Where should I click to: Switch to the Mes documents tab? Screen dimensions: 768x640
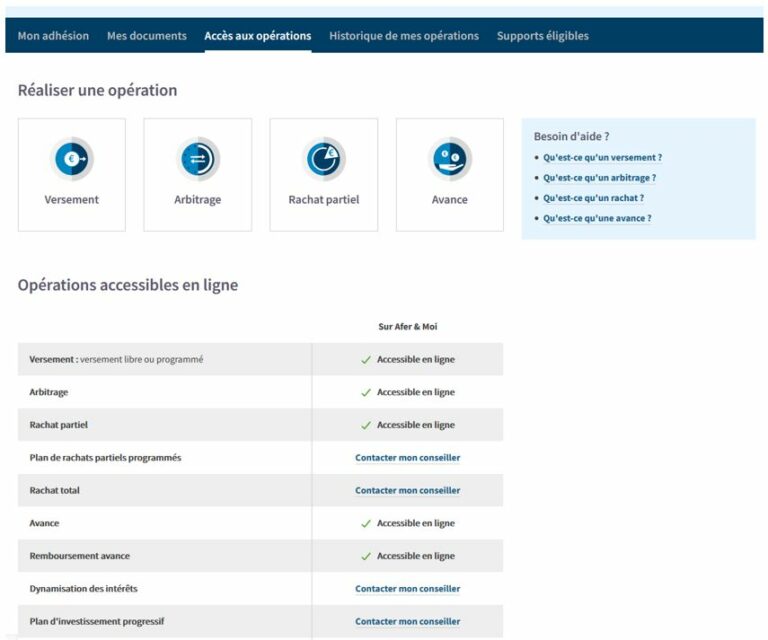point(147,36)
